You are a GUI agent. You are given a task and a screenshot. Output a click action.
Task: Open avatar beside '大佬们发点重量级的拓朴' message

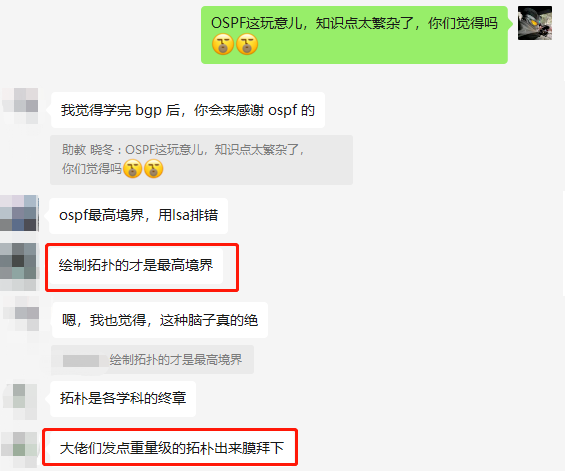tap(19, 449)
